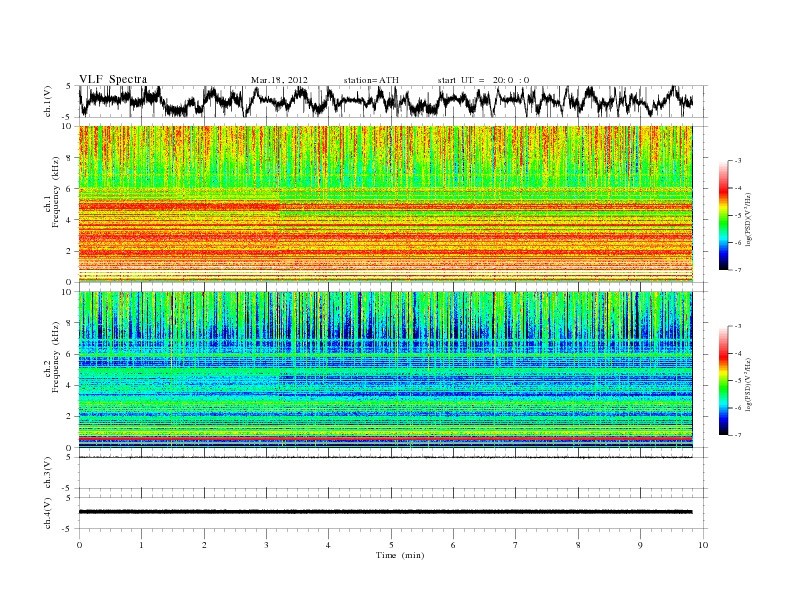The width and height of the screenshot is (792, 612).
Task: Click the '10' tick on the time axis
Action: pos(703,545)
